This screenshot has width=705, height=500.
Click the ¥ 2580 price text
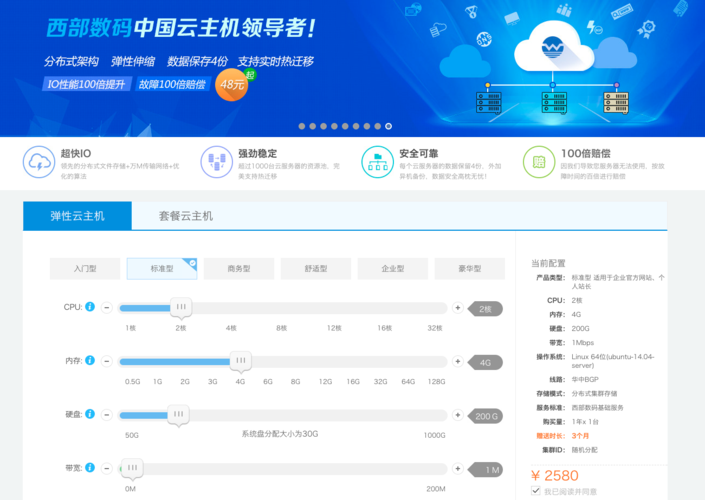pos(554,475)
